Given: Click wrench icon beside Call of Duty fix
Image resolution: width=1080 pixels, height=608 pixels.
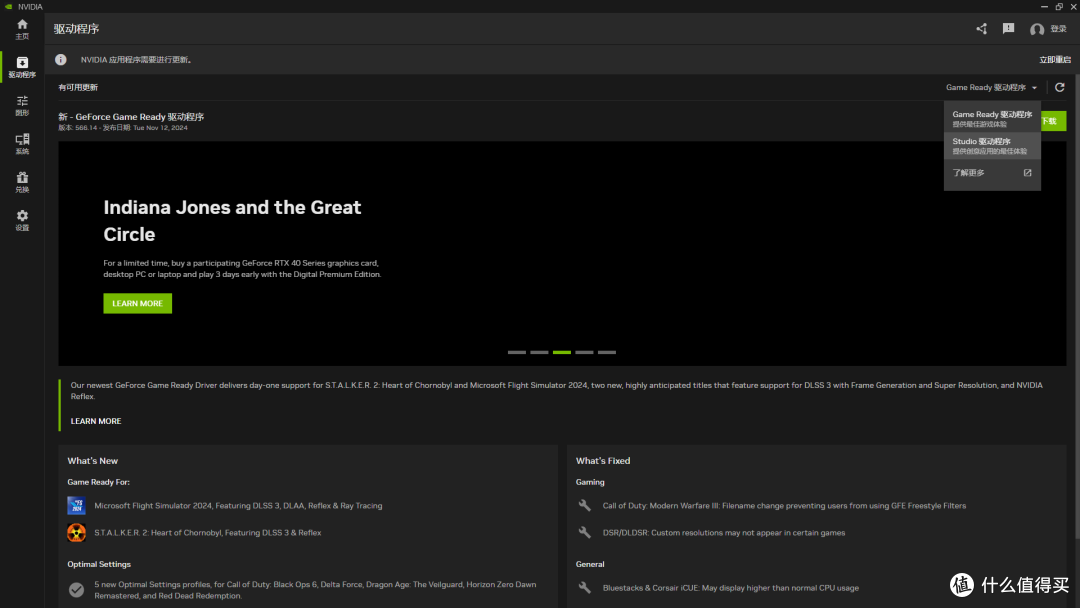Looking at the screenshot, I should pyautogui.click(x=585, y=505).
